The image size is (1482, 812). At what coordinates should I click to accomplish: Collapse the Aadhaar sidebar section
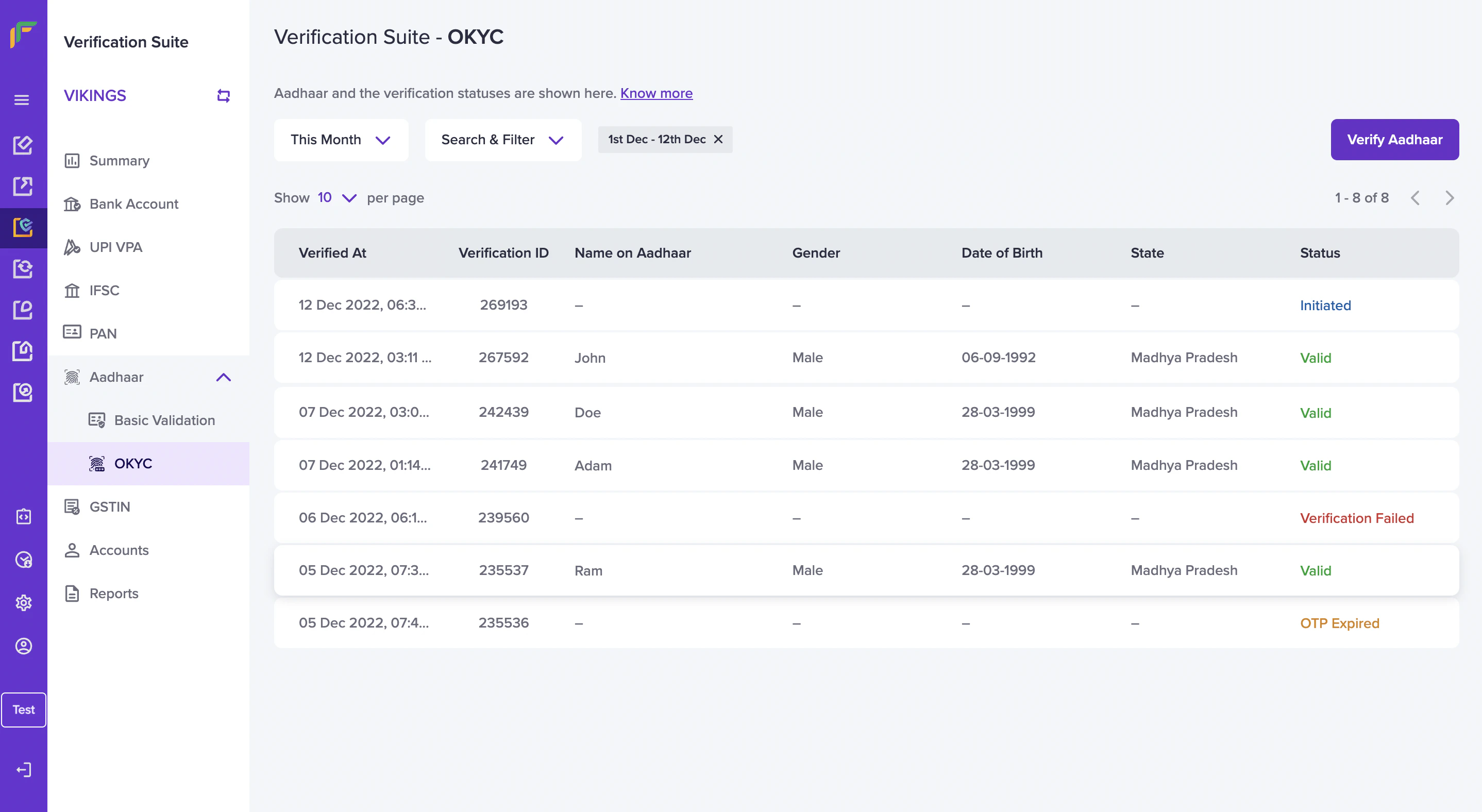(x=223, y=377)
